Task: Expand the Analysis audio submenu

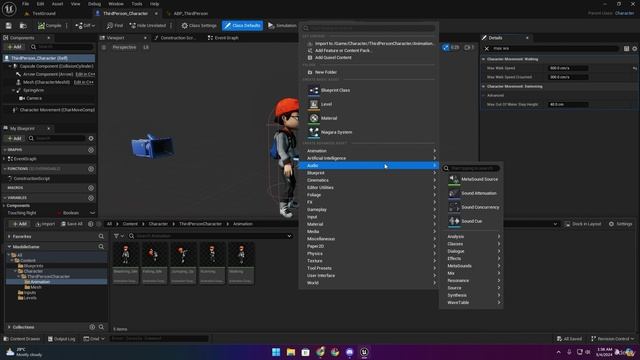Action: (x=472, y=237)
